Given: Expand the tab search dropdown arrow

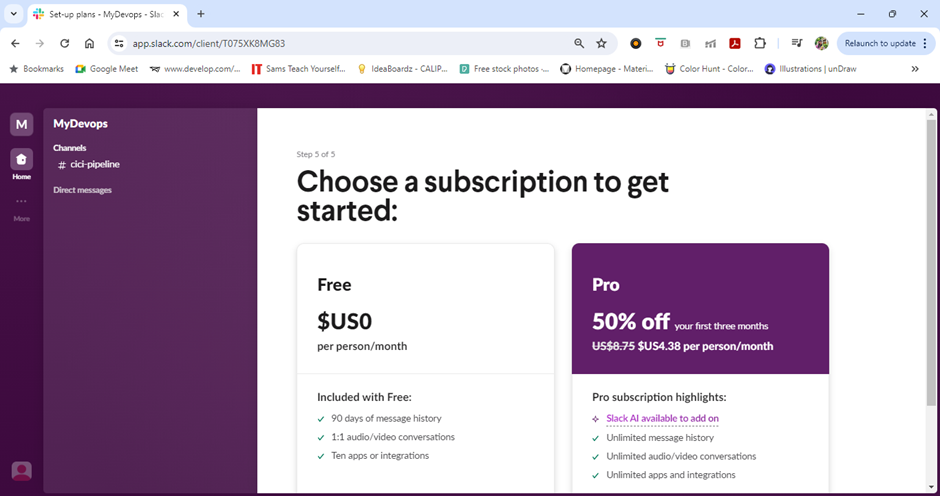Looking at the screenshot, I should pos(14,14).
